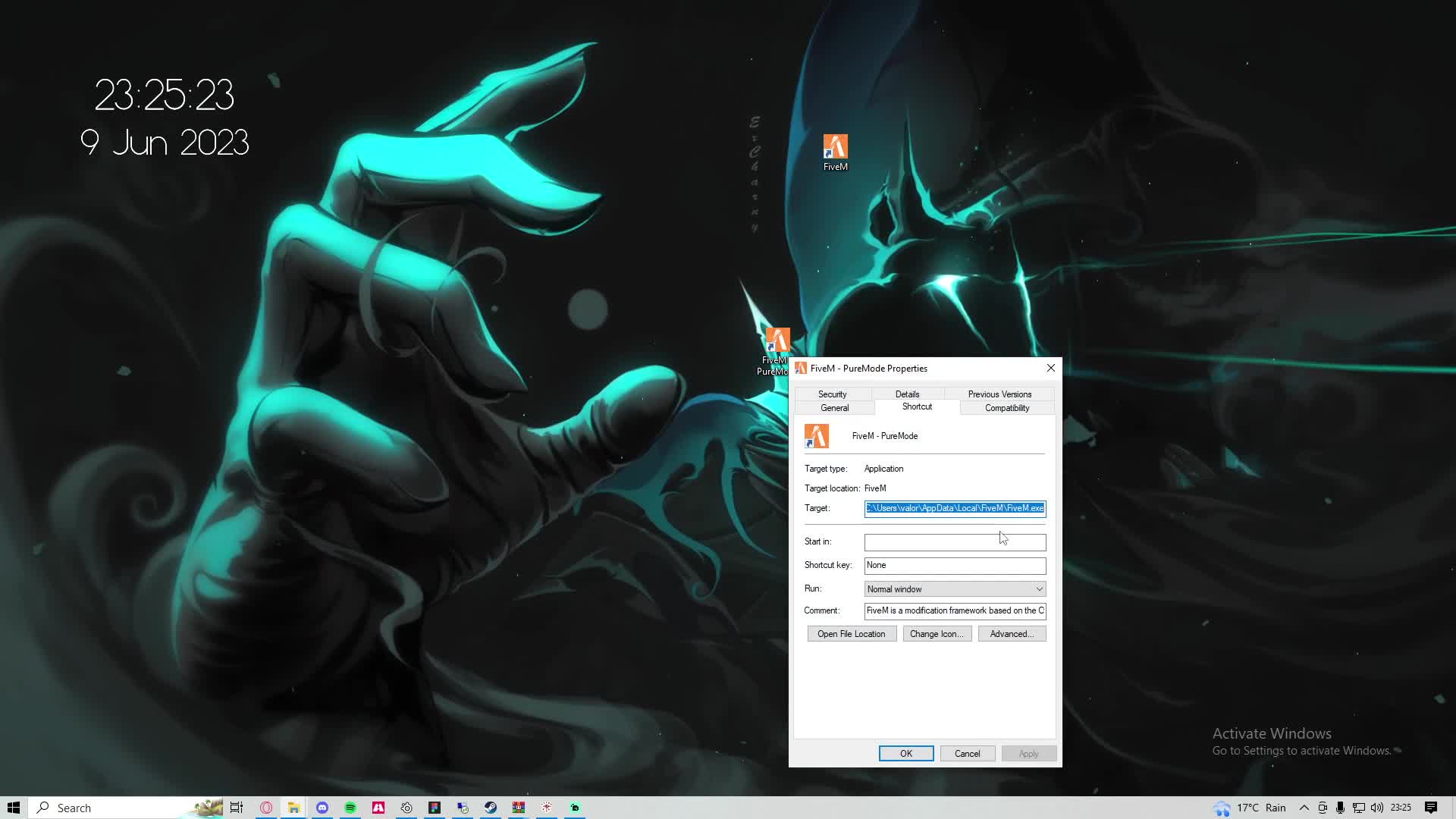Screen dimensions: 1456x819
Task: Launch Spotify from the taskbar
Action: 350,808
